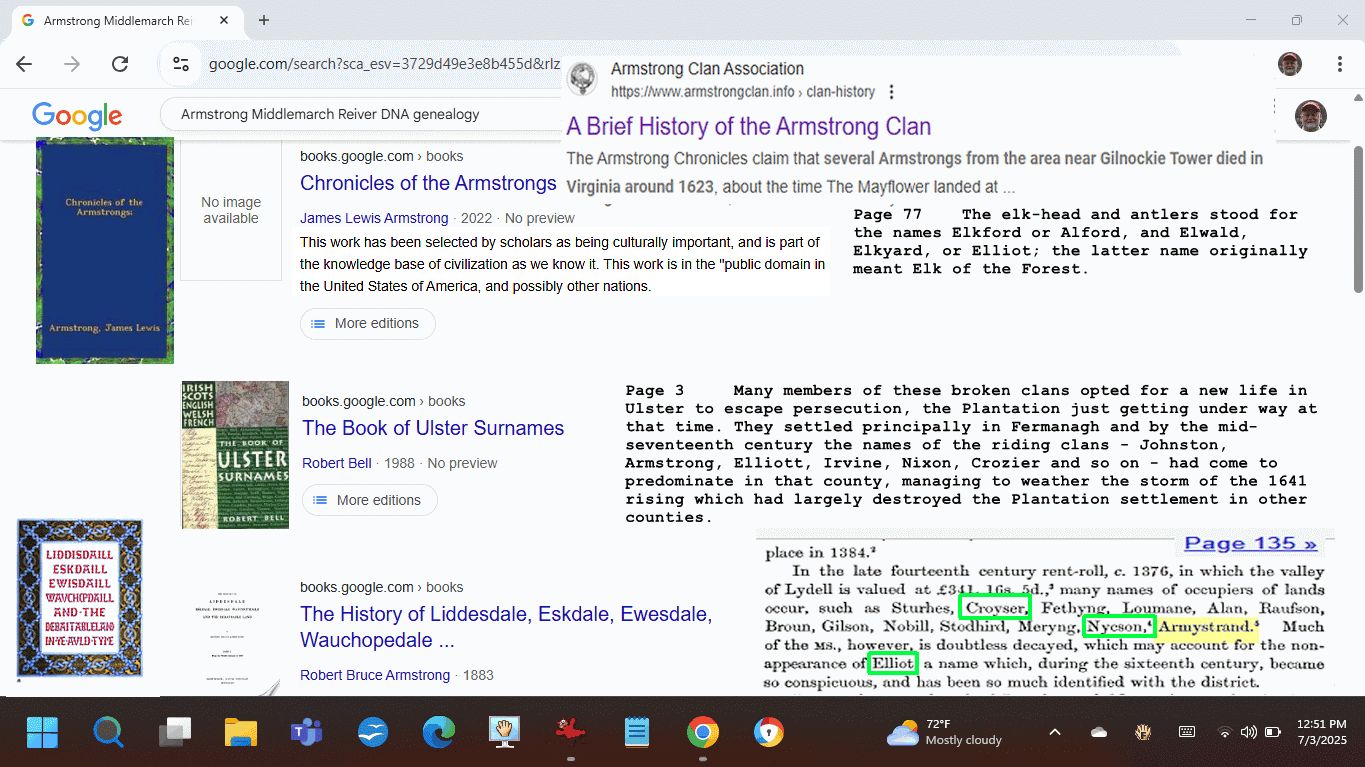Open 'A Brief History of the Armstrong Clan'
This screenshot has height=767, width=1365.
(748, 127)
